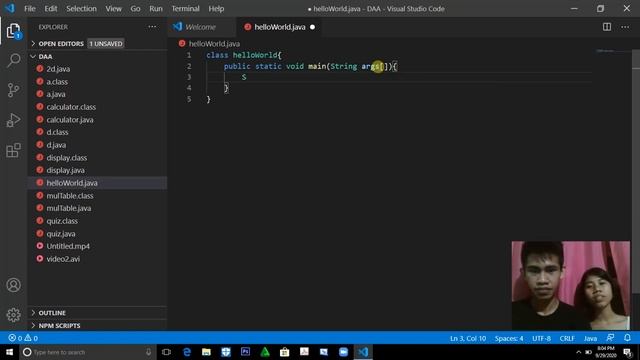Open 2d.java in the explorer

coord(97,69)
